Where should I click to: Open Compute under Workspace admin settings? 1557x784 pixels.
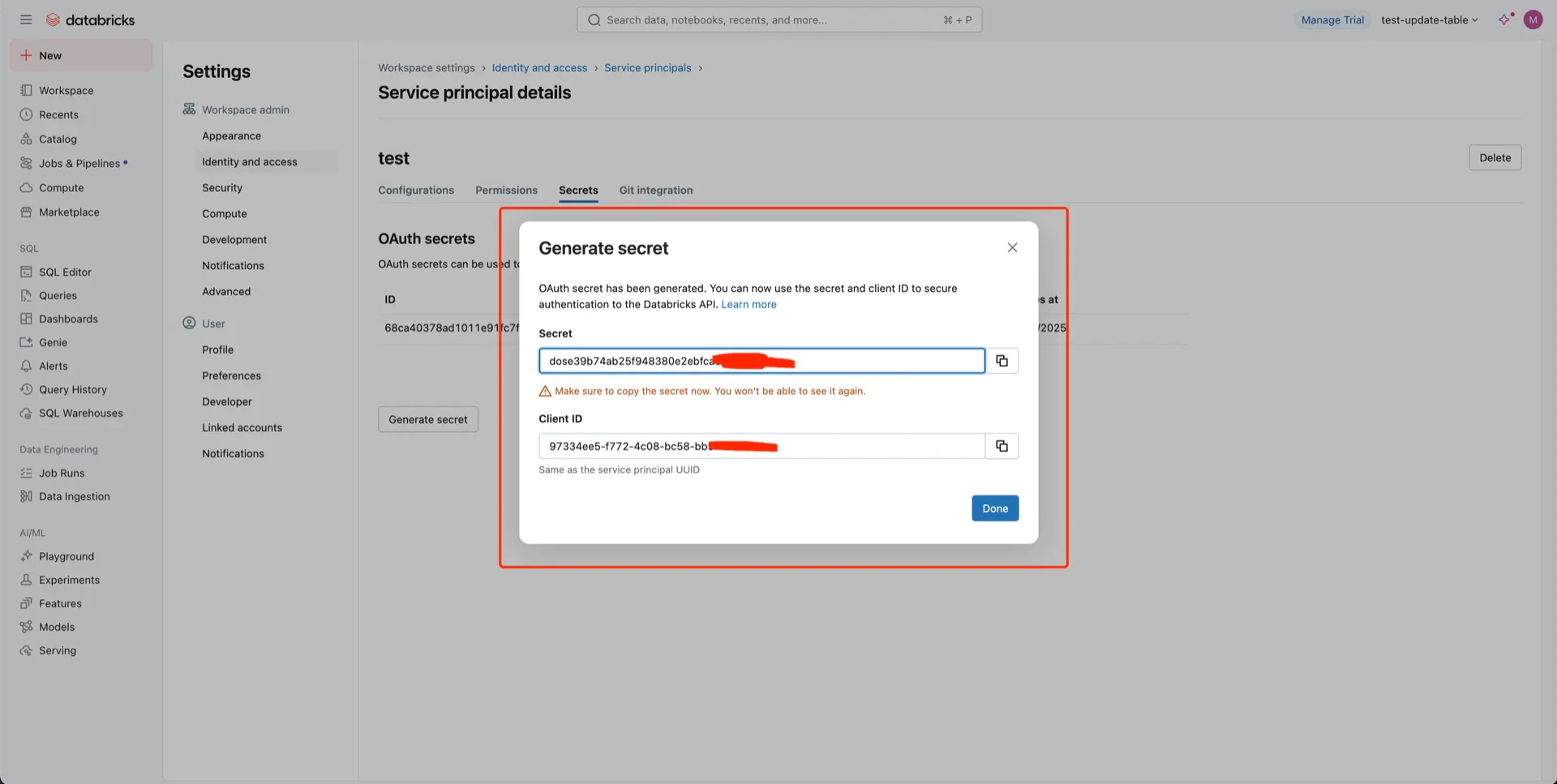(x=225, y=213)
